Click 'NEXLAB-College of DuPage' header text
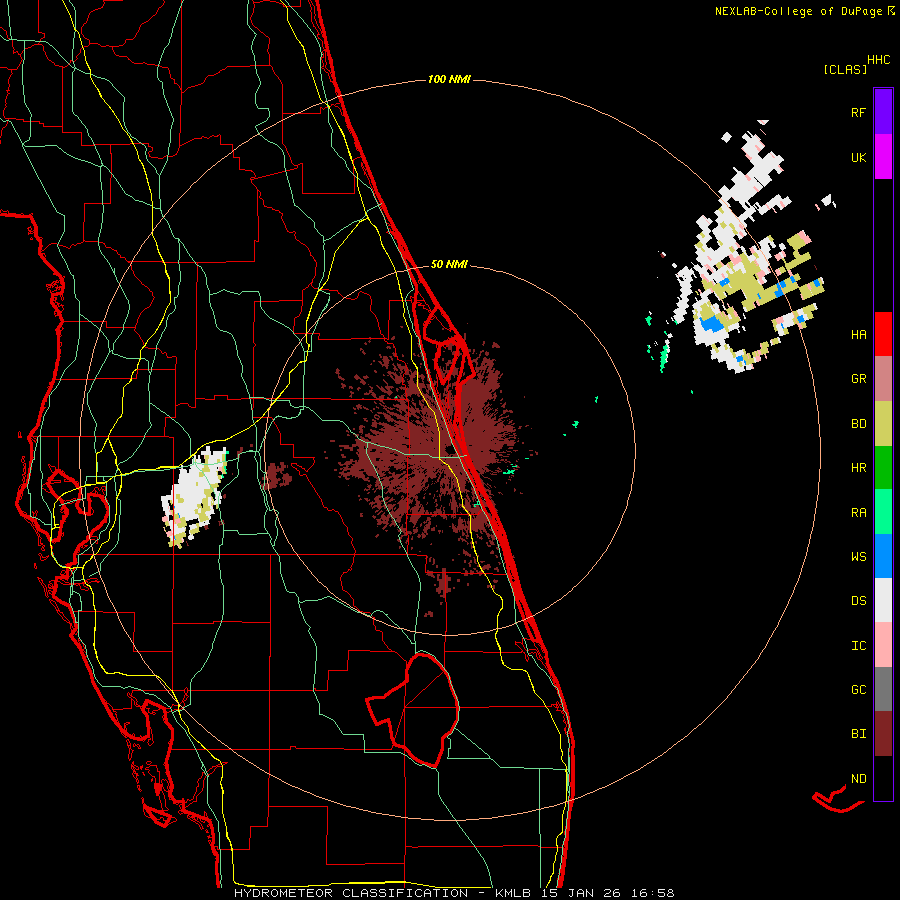The height and width of the screenshot is (900, 900). [x=799, y=11]
